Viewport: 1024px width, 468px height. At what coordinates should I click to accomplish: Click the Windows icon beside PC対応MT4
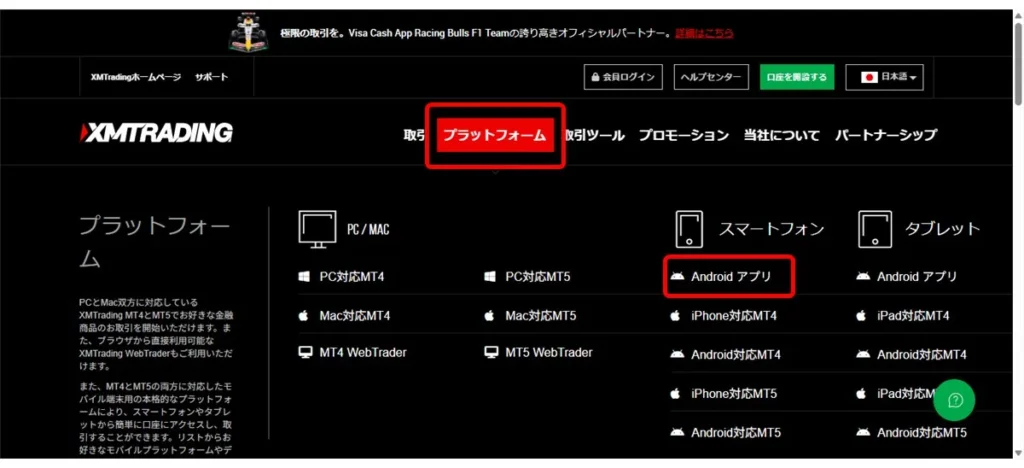coord(304,277)
